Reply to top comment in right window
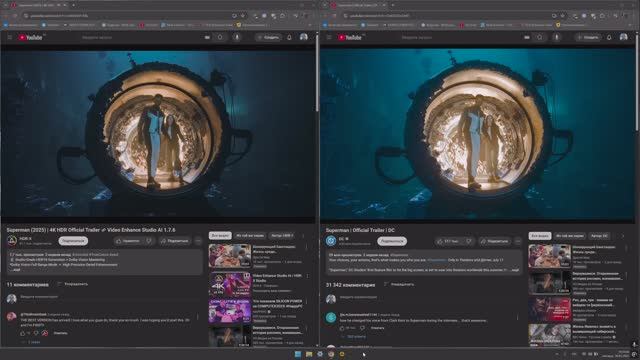Viewport: 640px width, 360px height. pyautogui.click(x=378, y=328)
